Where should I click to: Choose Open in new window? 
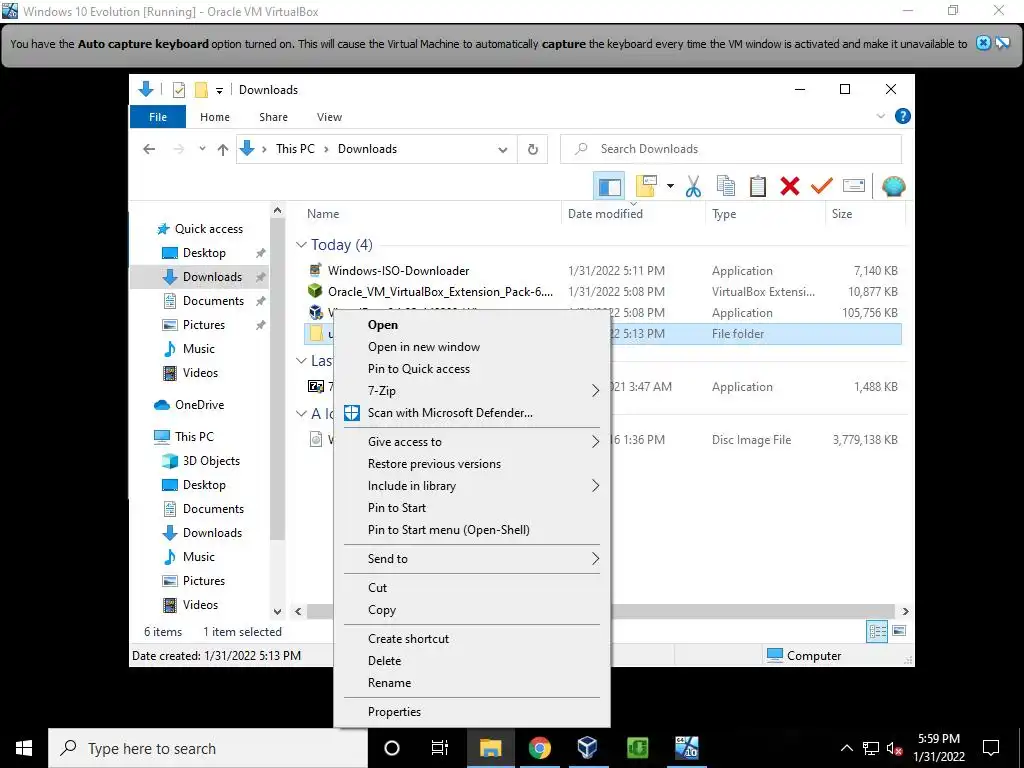pyautogui.click(x=472, y=347)
